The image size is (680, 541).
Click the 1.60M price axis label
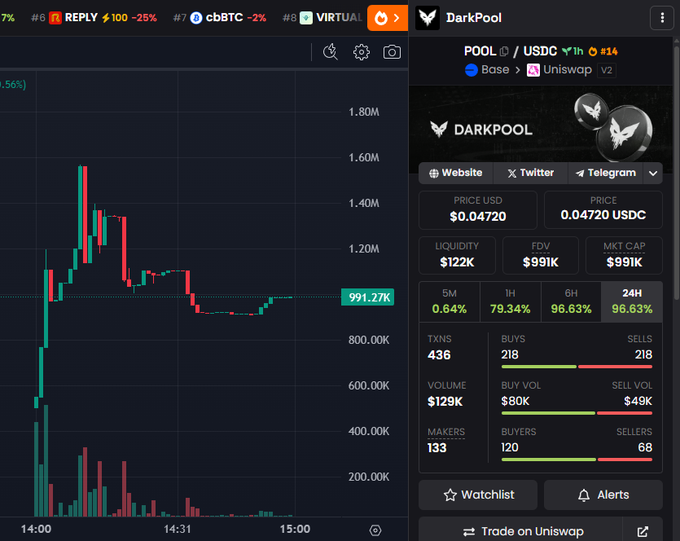[x=364, y=157]
